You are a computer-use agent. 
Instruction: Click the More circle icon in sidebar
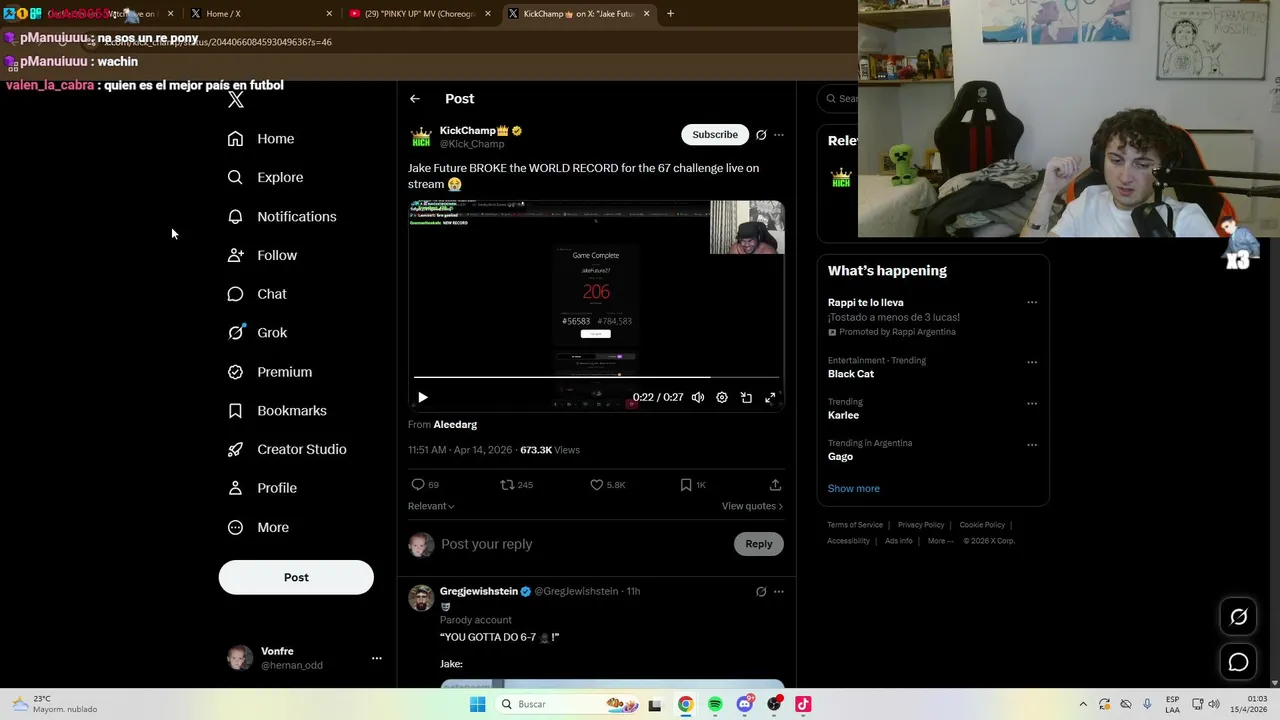(235, 527)
